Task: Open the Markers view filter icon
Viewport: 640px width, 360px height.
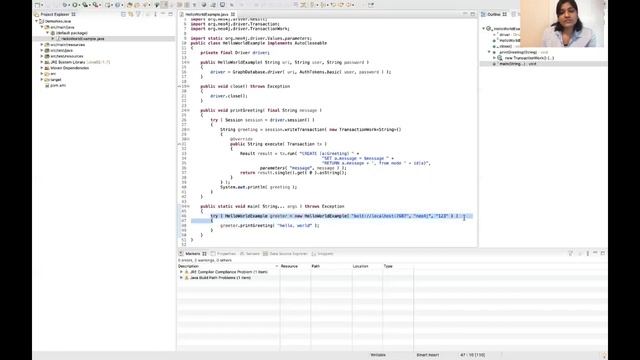Action: pos(571,253)
